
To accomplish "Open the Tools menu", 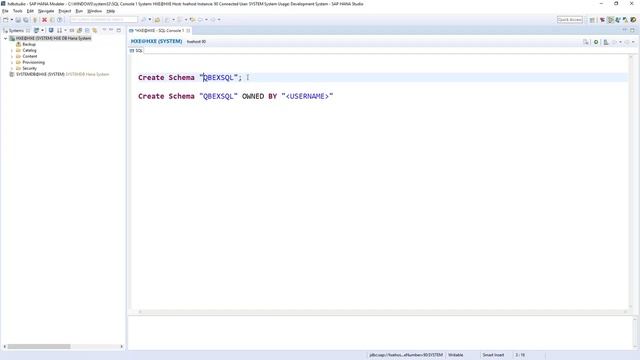I will [x=18, y=11].
